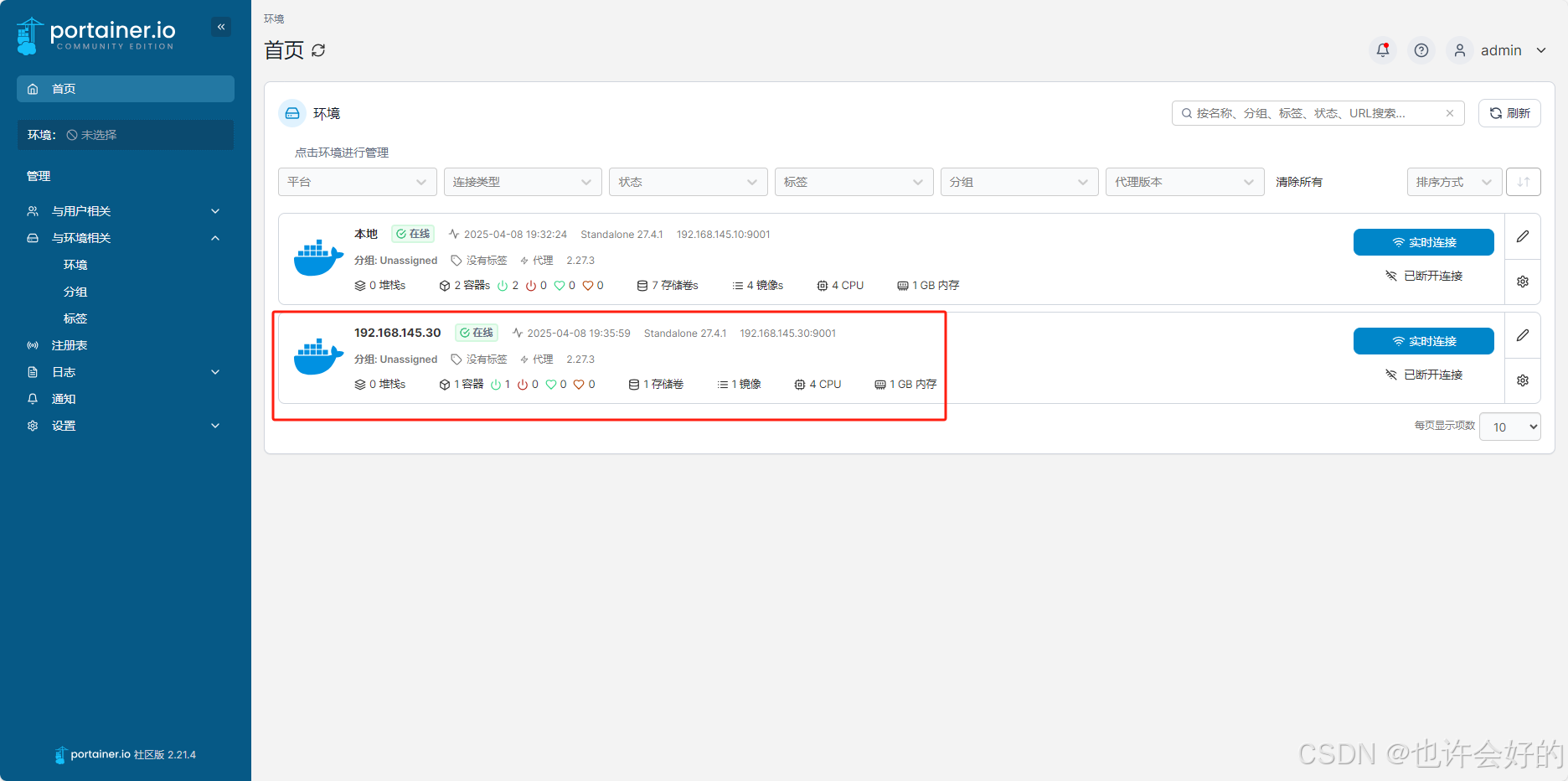This screenshot has height=781, width=1568.
Task: Click 已断开连接 for 192.168.145.30 environment
Action: click(1424, 375)
